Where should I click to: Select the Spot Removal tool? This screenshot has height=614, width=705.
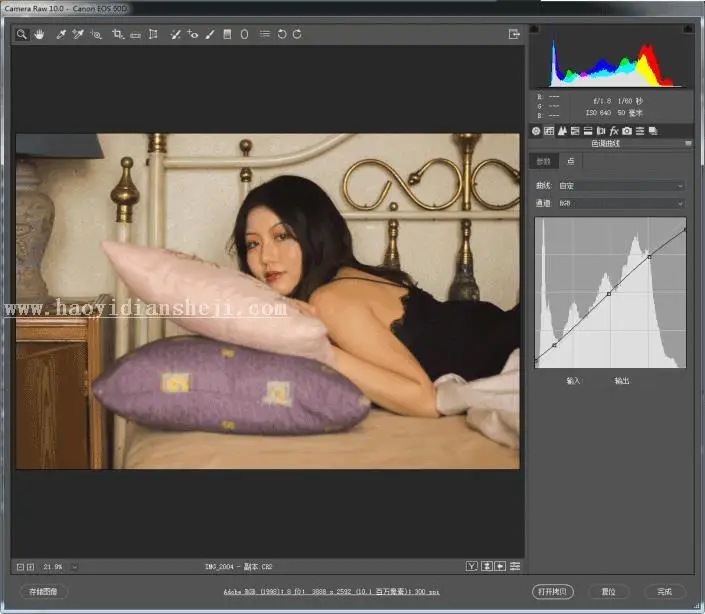[175, 34]
